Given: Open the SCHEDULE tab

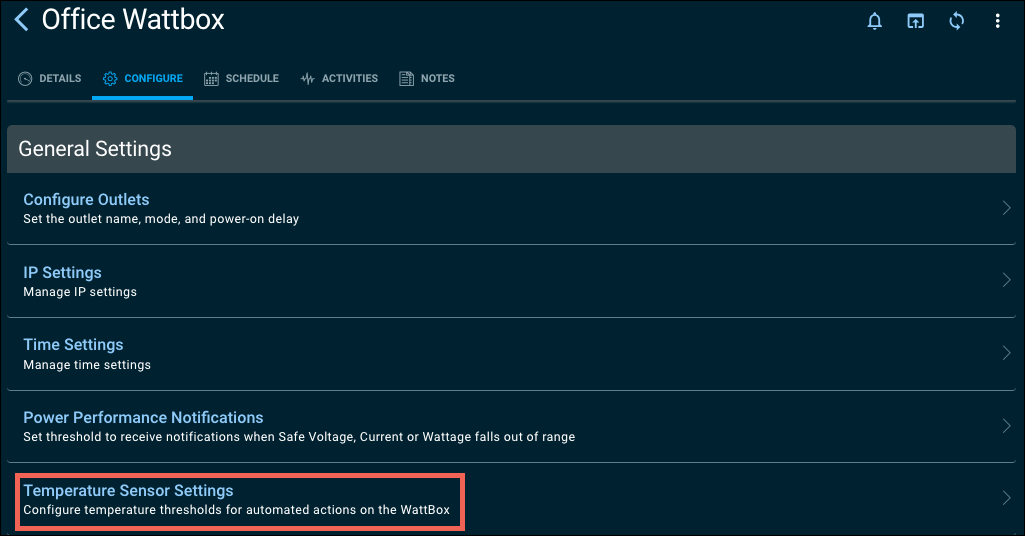Looking at the screenshot, I should point(241,78).
